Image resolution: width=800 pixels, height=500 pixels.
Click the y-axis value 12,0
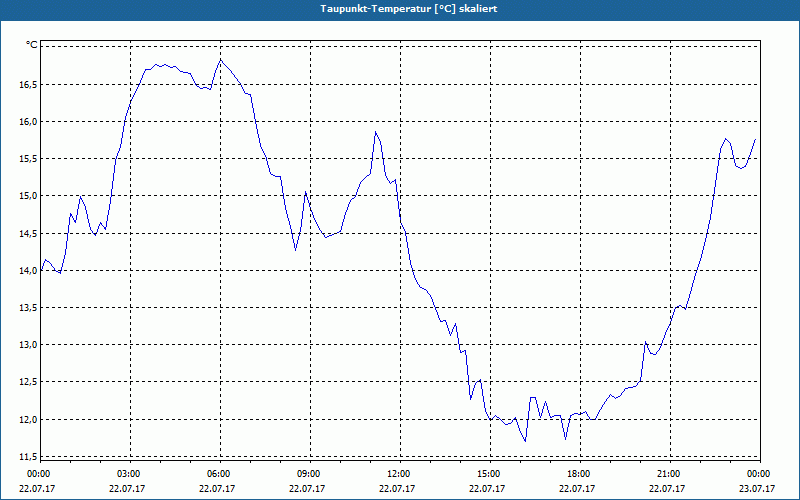pyautogui.click(x=28, y=419)
